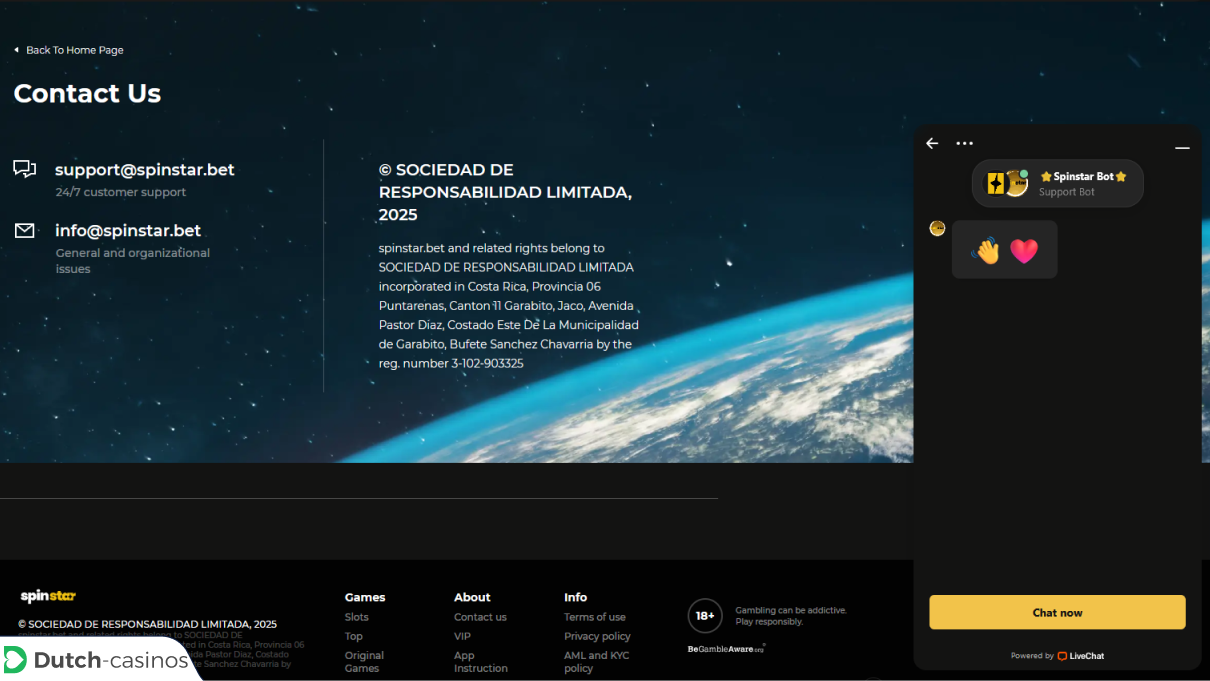
Task: Open Terms of use link
Action: [595, 617]
